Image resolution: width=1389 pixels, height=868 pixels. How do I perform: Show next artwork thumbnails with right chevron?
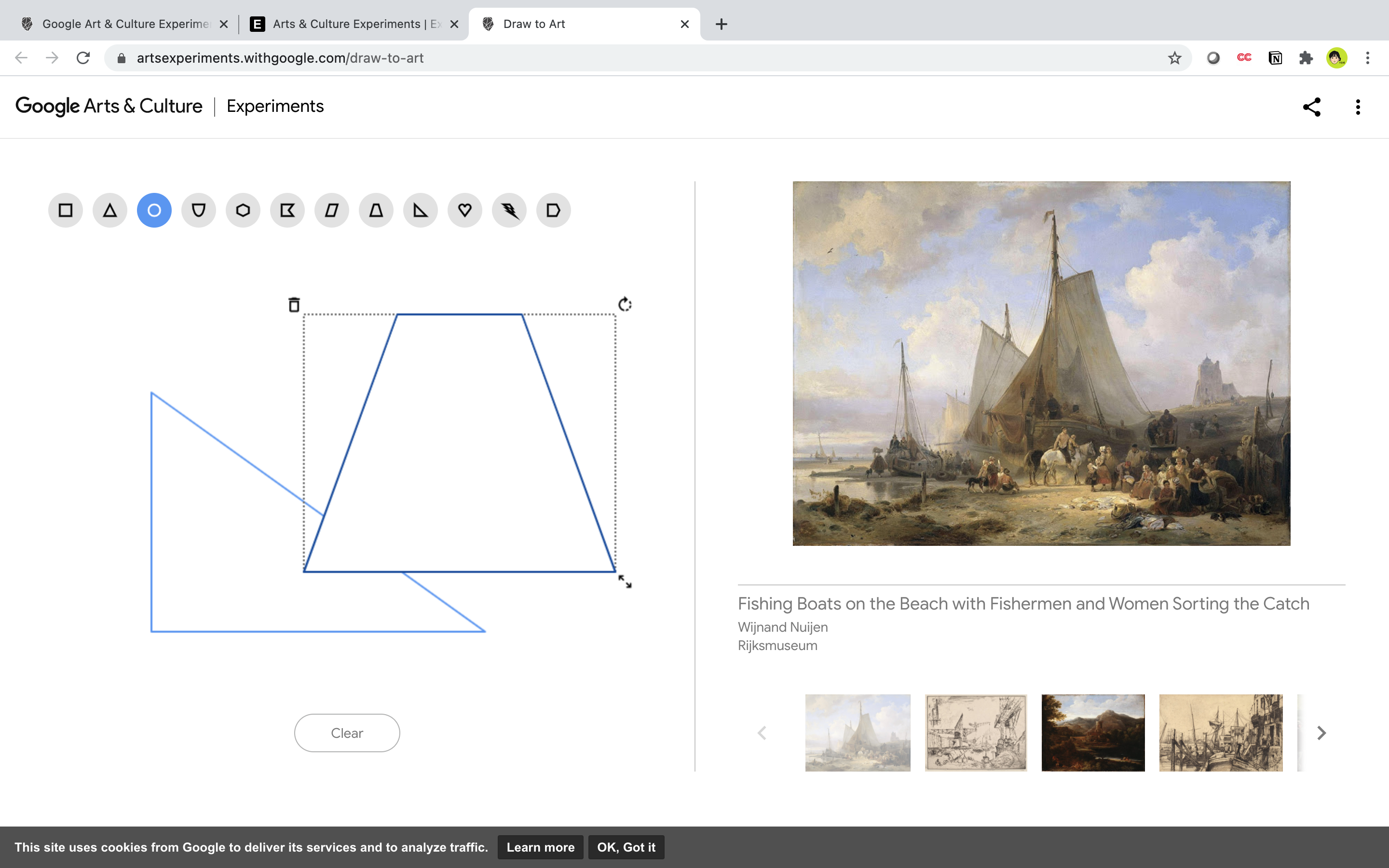pyautogui.click(x=1321, y=733)
